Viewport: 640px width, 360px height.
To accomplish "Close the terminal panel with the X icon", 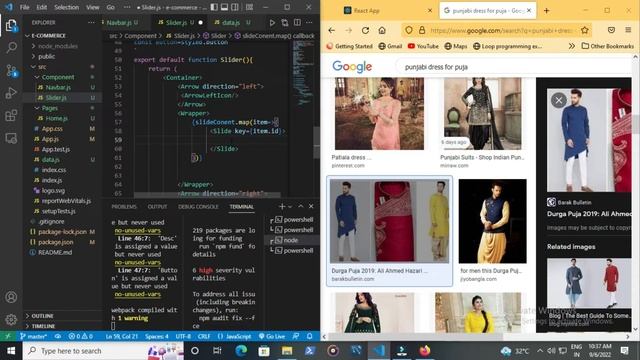I will tap(311, 207).
